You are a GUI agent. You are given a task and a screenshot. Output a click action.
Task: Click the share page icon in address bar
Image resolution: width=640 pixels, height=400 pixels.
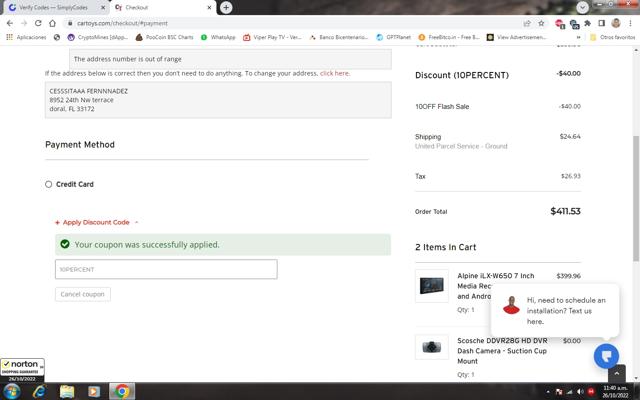click(527, 23)
